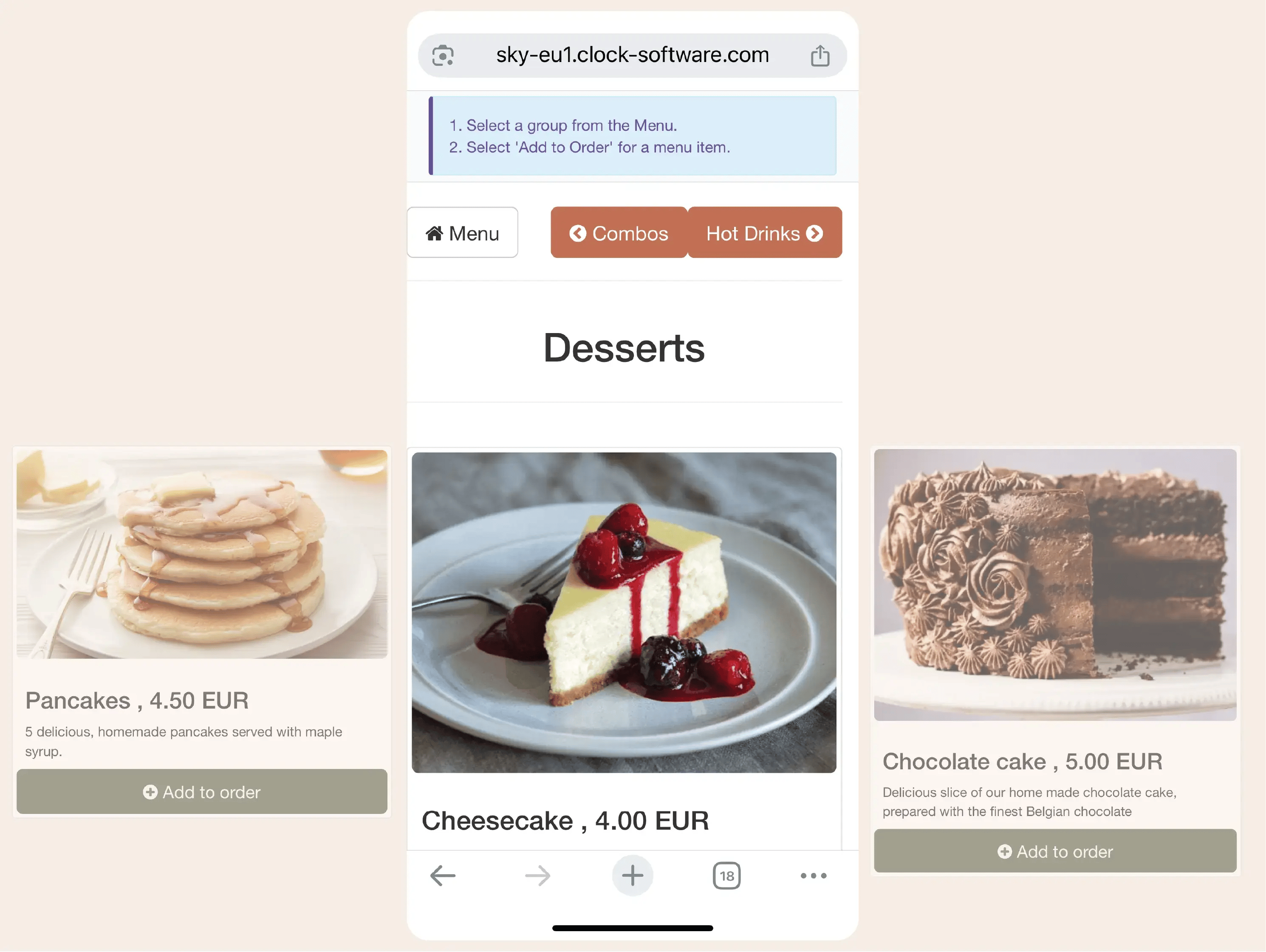The image size is (1266, 952).
Task: Tap the pancakes photo
Action: click(202, 554)
